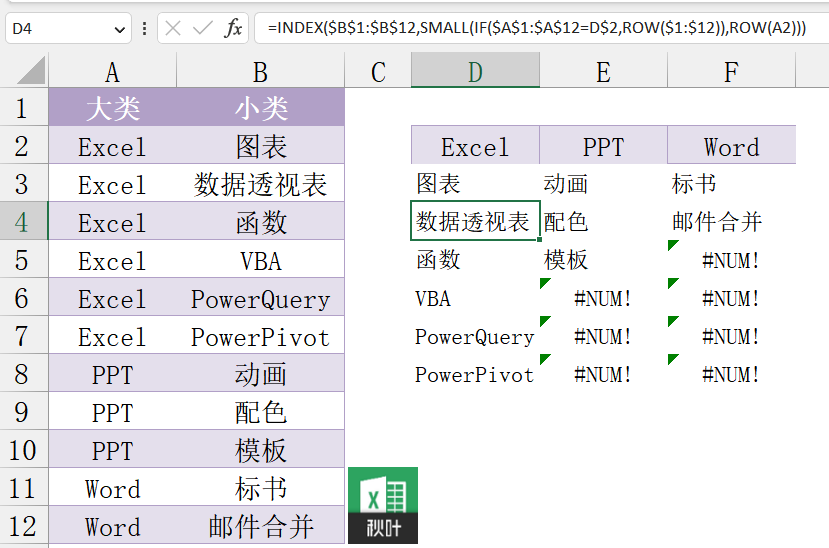Image resolution: width=829 pixels, height=548 pixels.
Task: Click the #NUM! error in cell E6
Action: (603, 298)
